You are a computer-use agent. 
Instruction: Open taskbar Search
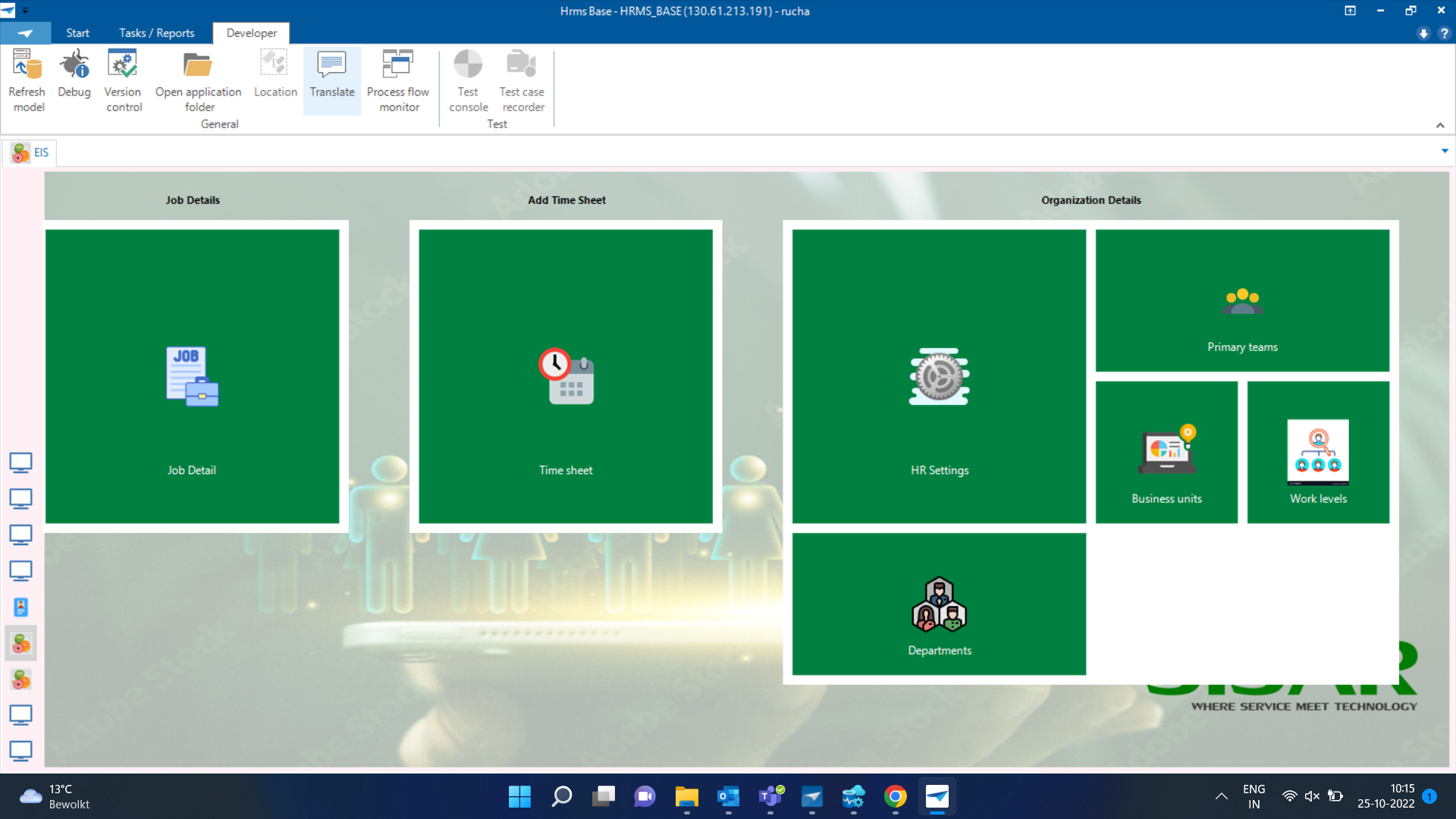(x=562, y=797)
